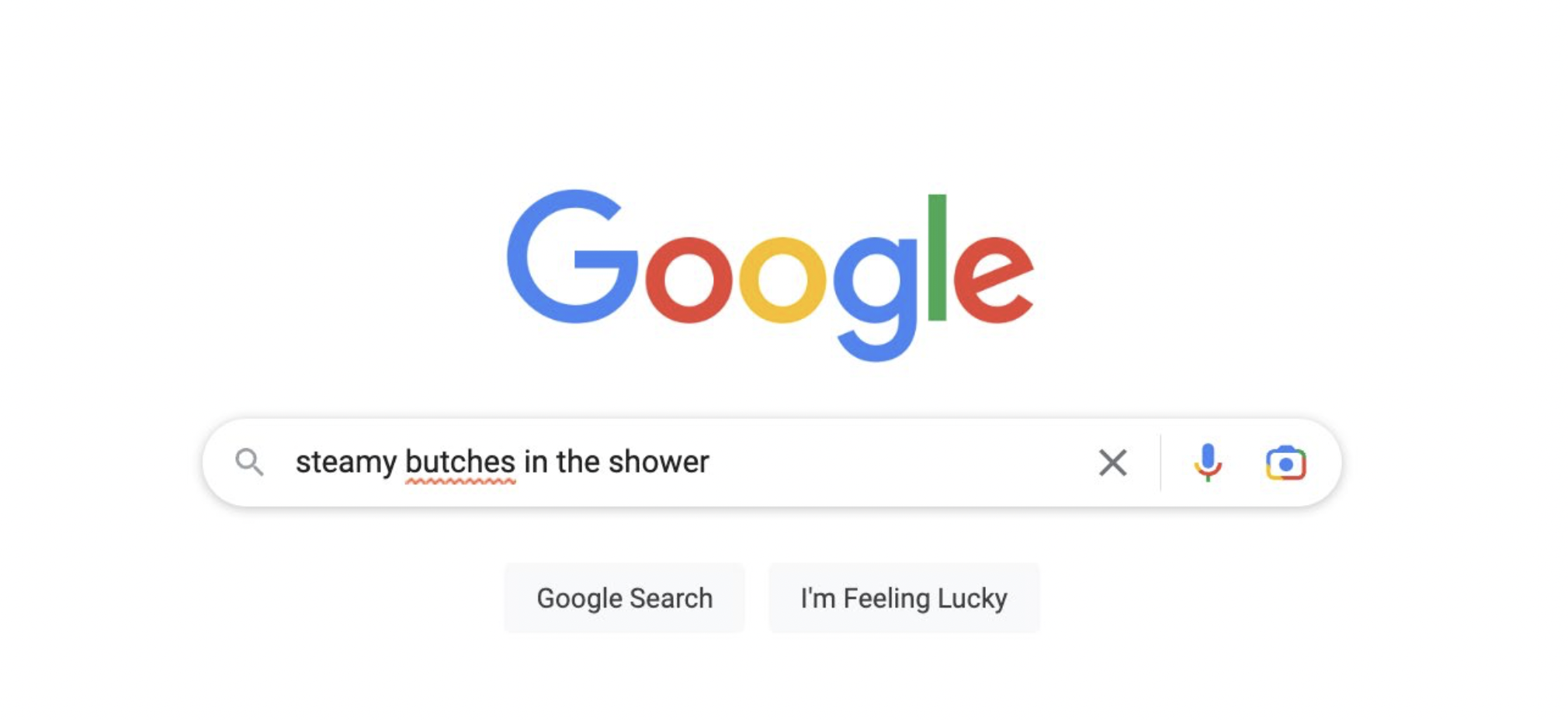Click the misspelled word "butches" in query
1568x720 pixels.
460,462
